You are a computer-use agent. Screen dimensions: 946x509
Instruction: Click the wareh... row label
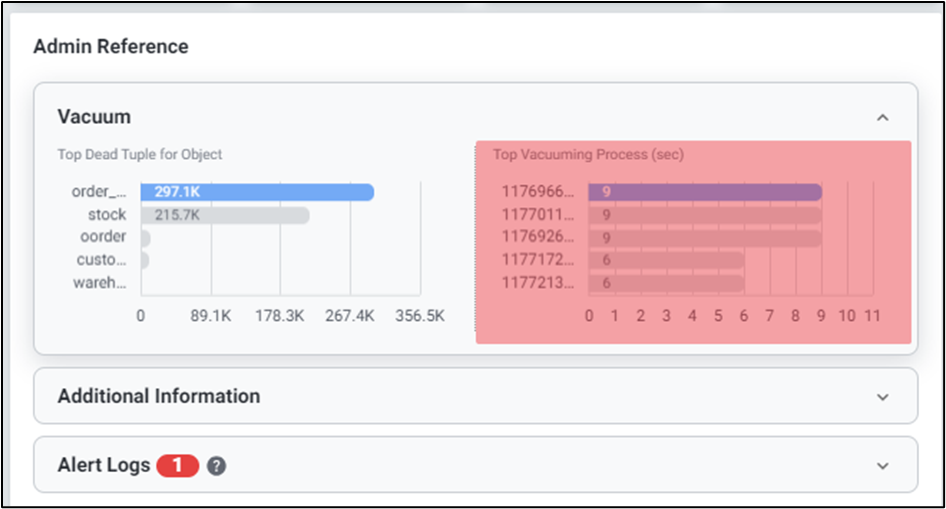point(100,283)
